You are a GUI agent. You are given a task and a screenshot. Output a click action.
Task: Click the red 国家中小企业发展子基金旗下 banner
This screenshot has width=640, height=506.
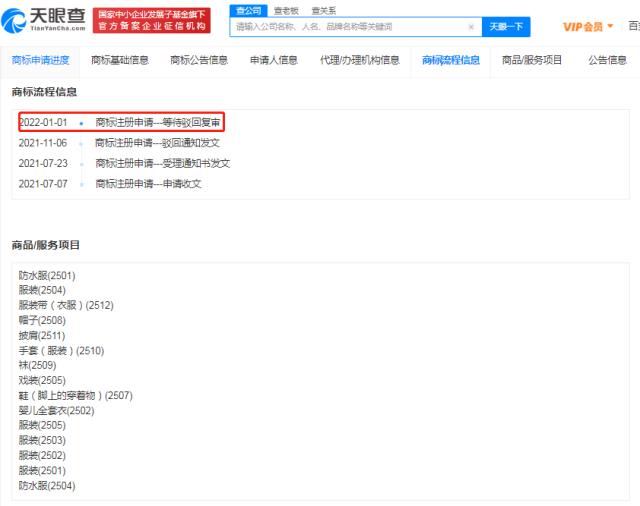[x=152, y=20]
